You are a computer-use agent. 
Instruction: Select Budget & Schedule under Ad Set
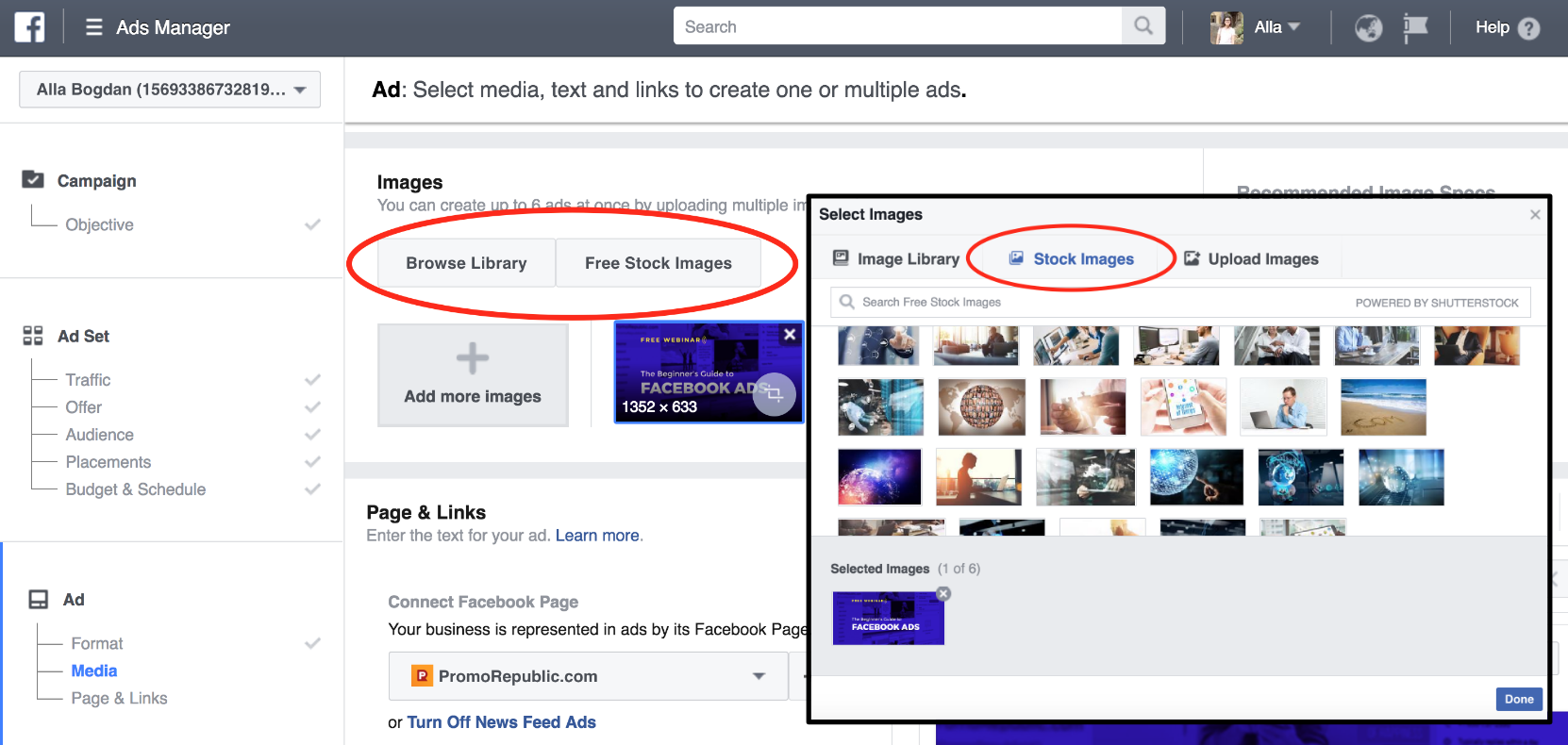point(135,488)
